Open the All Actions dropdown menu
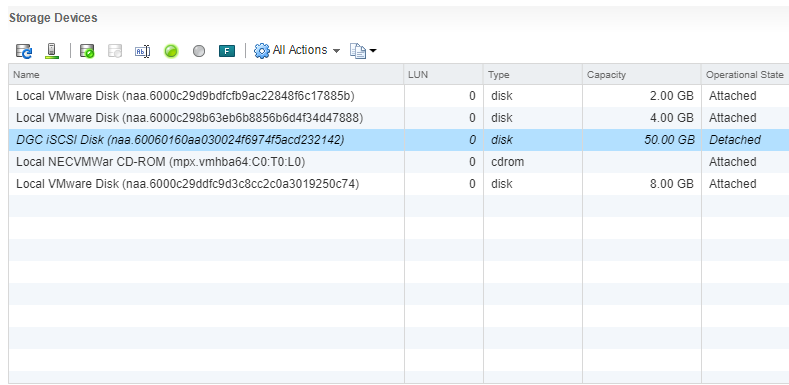Image resolution: width=789 pixels, height=385 pixels. pos(297,50)
